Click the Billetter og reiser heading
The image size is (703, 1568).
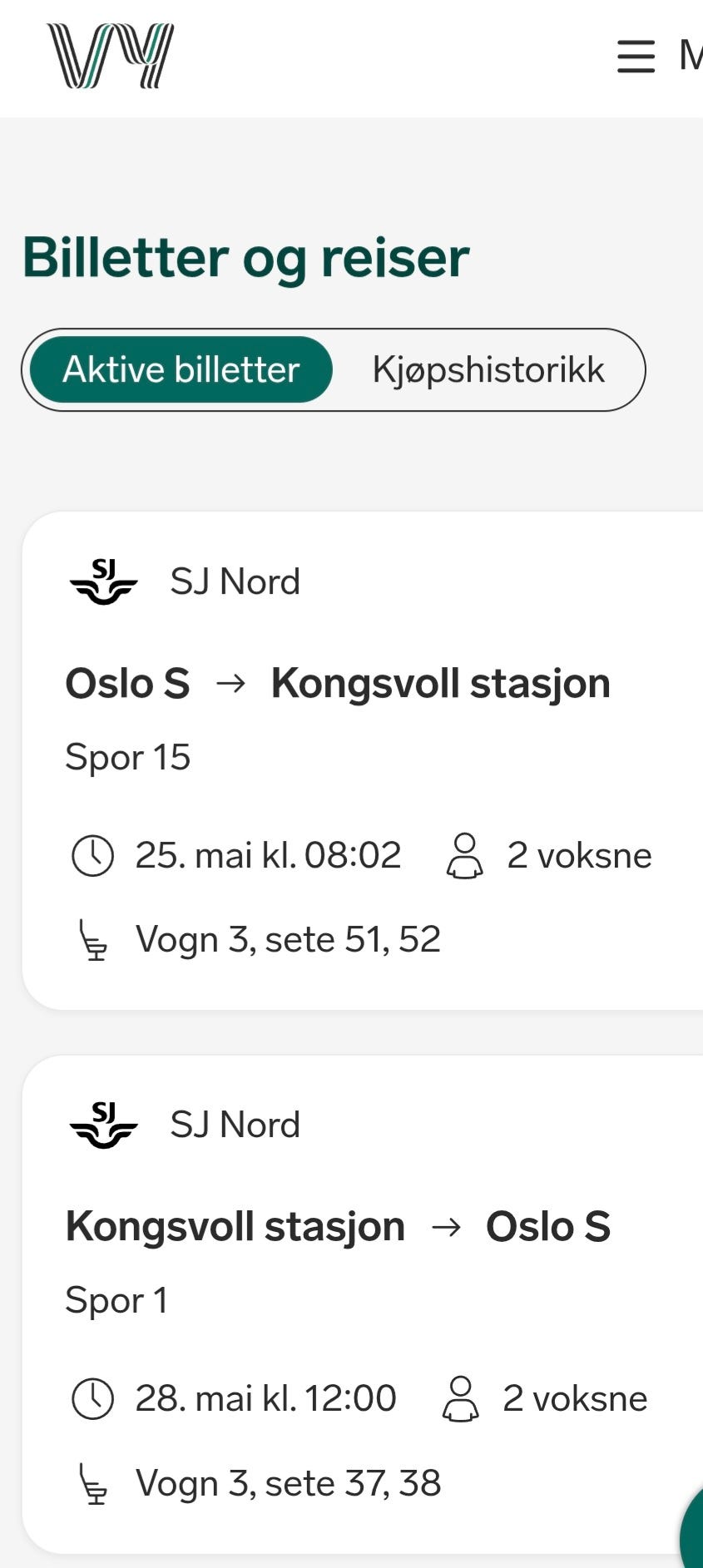click(x=246, y=257)
